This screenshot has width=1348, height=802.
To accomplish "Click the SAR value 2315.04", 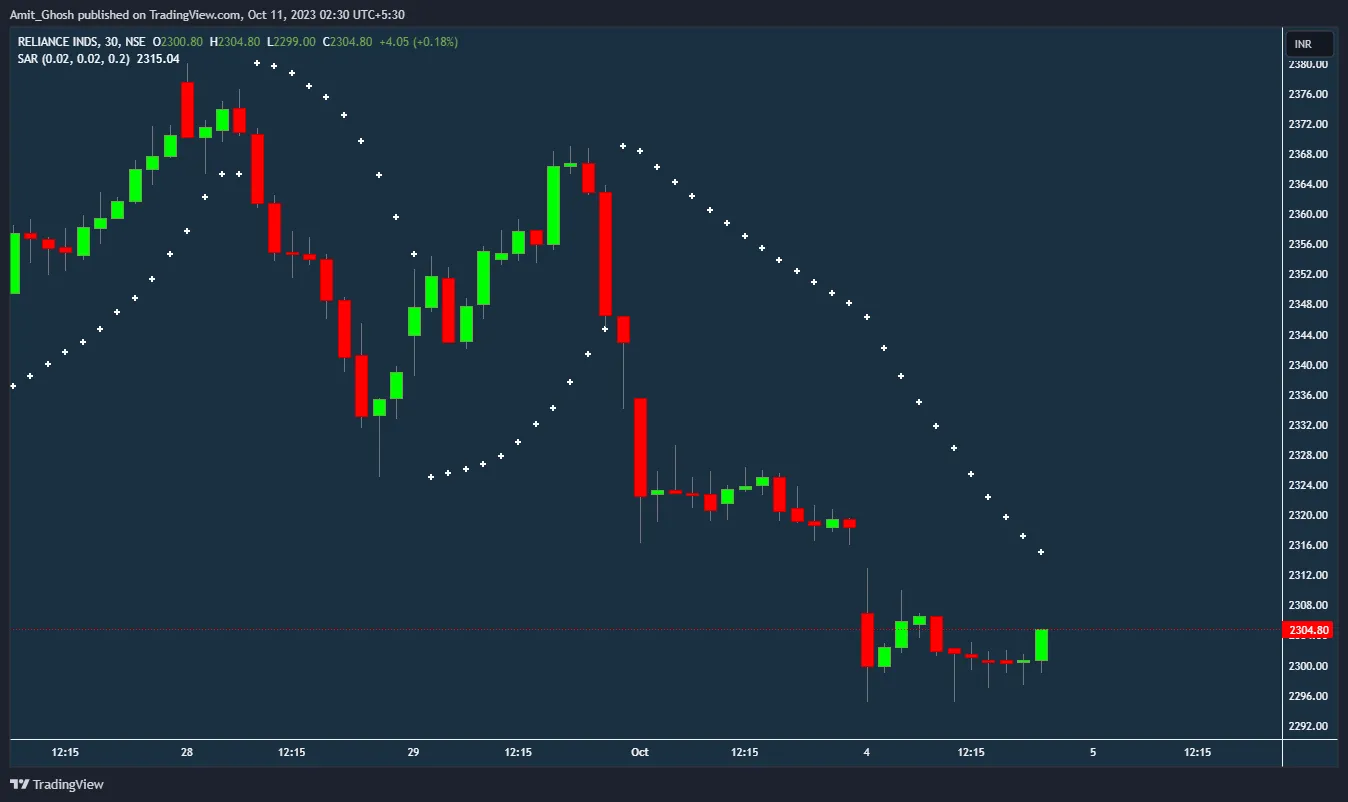I will click(160, 58).
